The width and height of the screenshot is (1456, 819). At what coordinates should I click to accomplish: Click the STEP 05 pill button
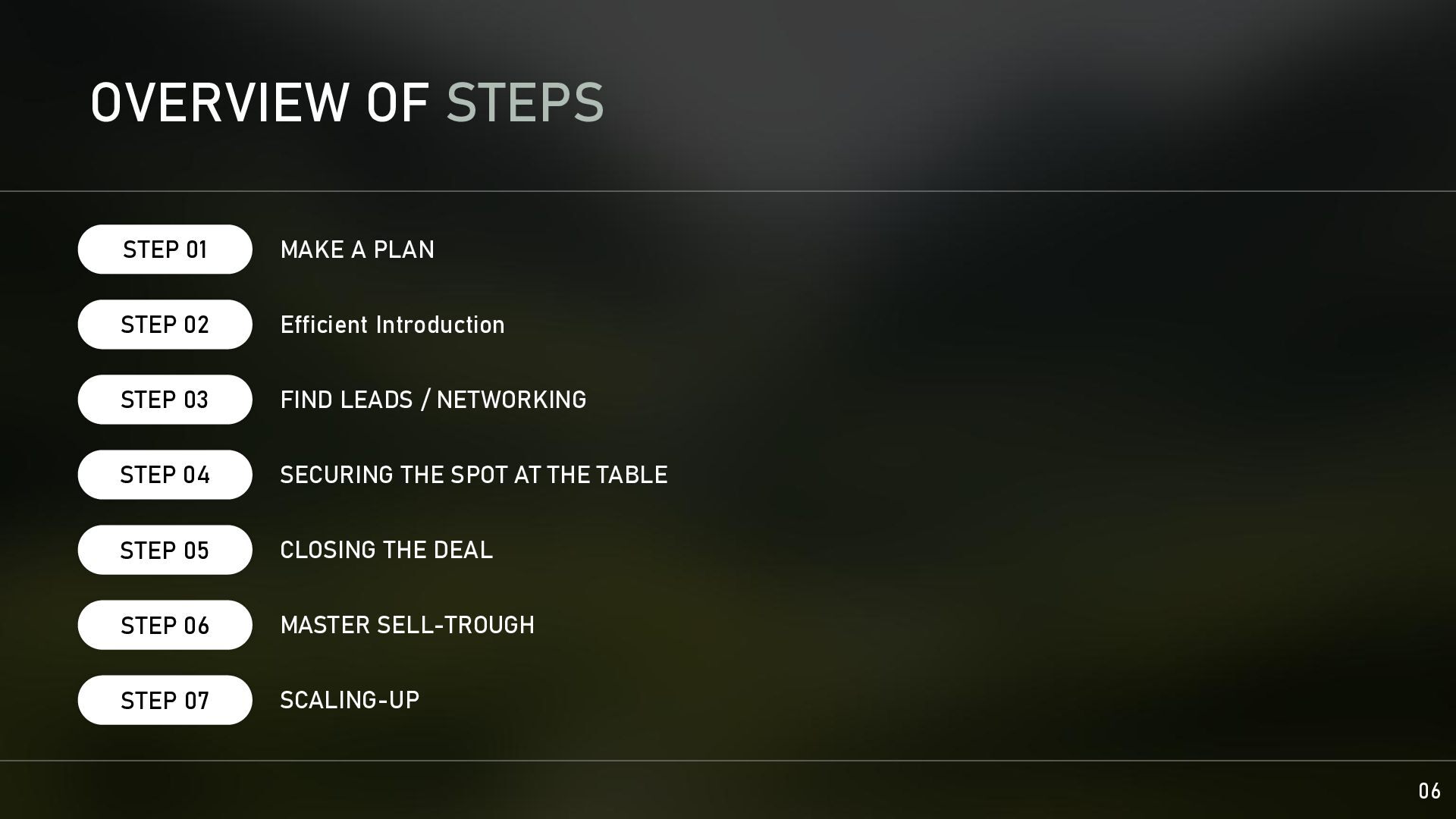pyautogui.click(x=165, y=550)
